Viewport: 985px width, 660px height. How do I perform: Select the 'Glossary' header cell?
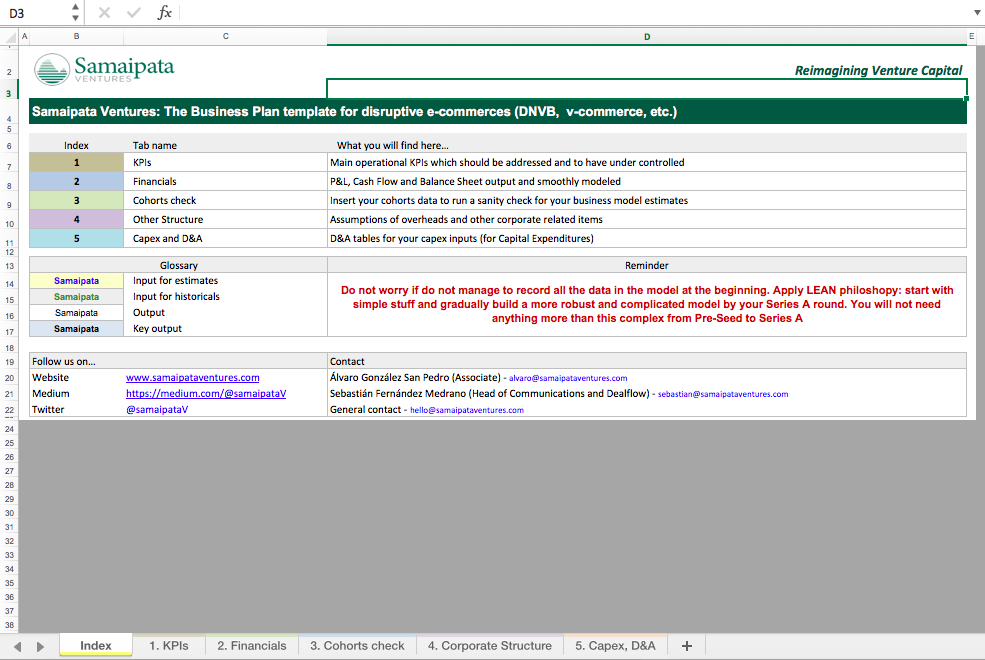[x=178, y=265]
